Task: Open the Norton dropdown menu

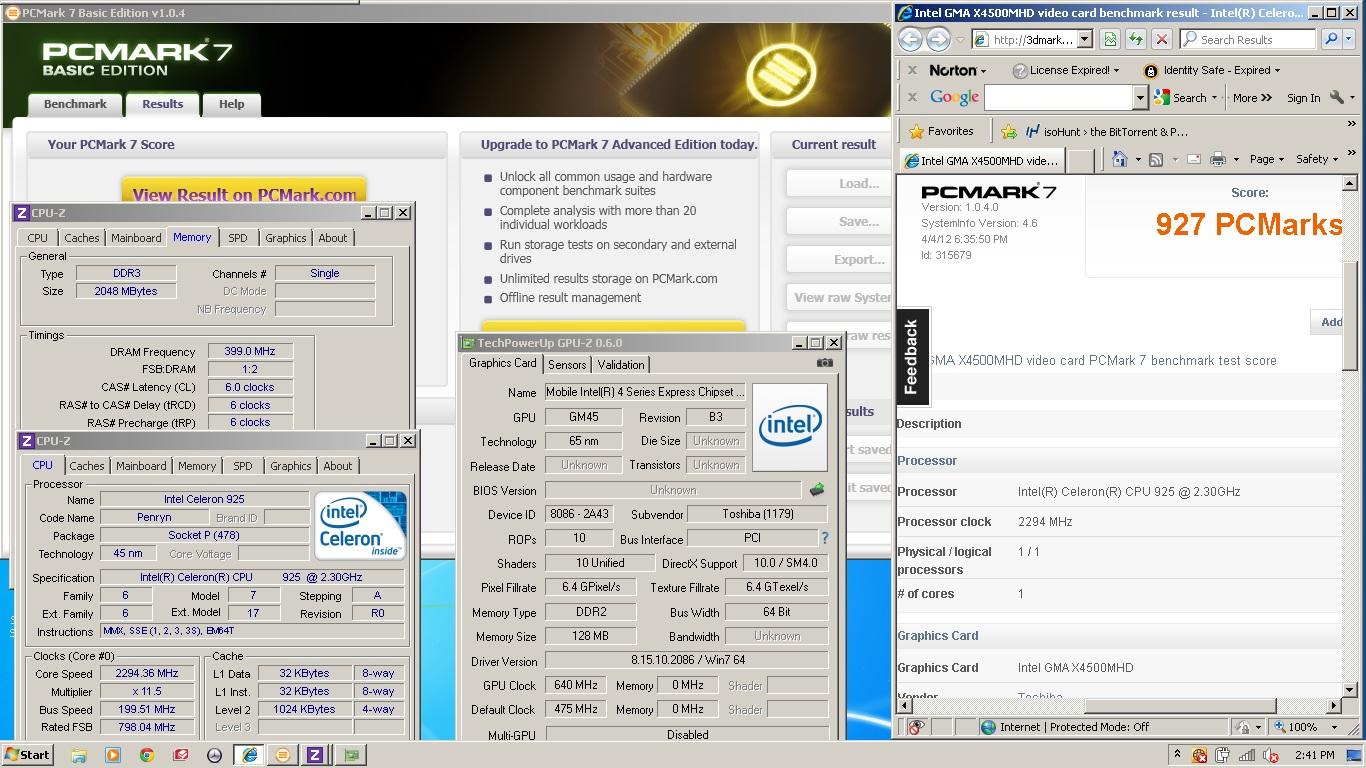Action: [958, 70]
